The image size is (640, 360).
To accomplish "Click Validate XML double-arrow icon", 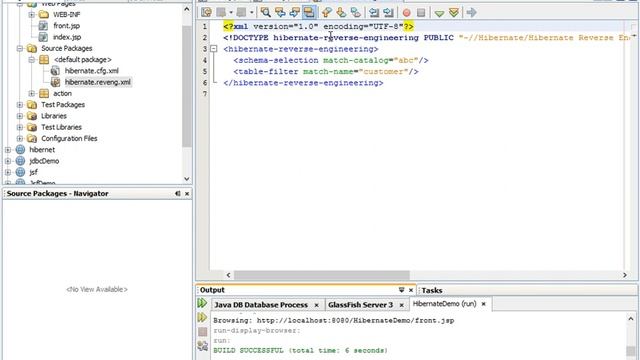I will point(453,13).
